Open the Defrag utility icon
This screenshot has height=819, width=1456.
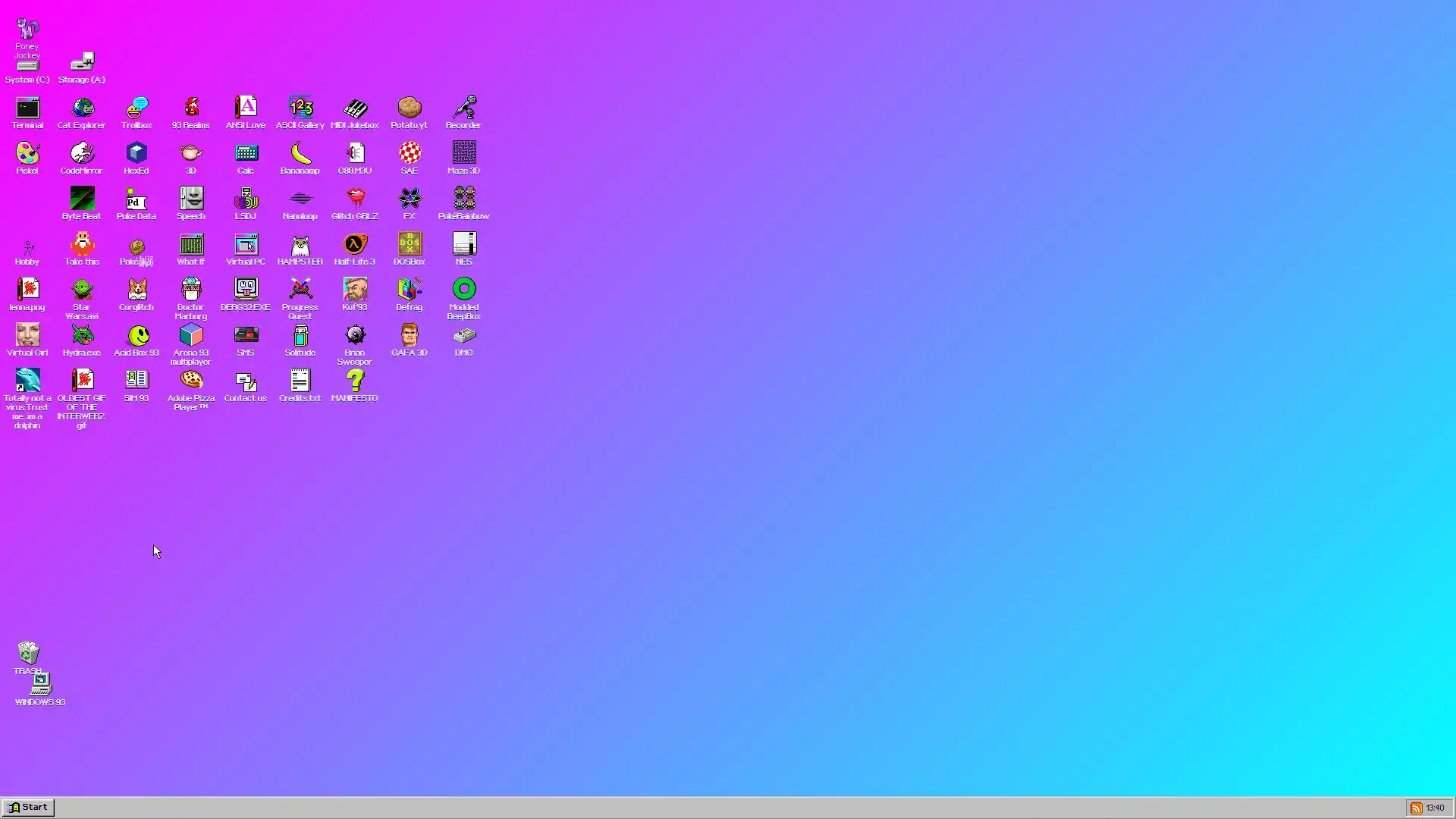[x=409, y=290]
